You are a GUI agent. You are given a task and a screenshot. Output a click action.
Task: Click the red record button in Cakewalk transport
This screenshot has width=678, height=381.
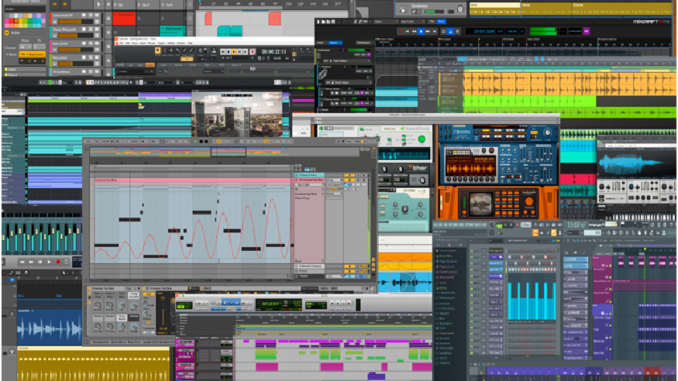[x=252, y=52]
